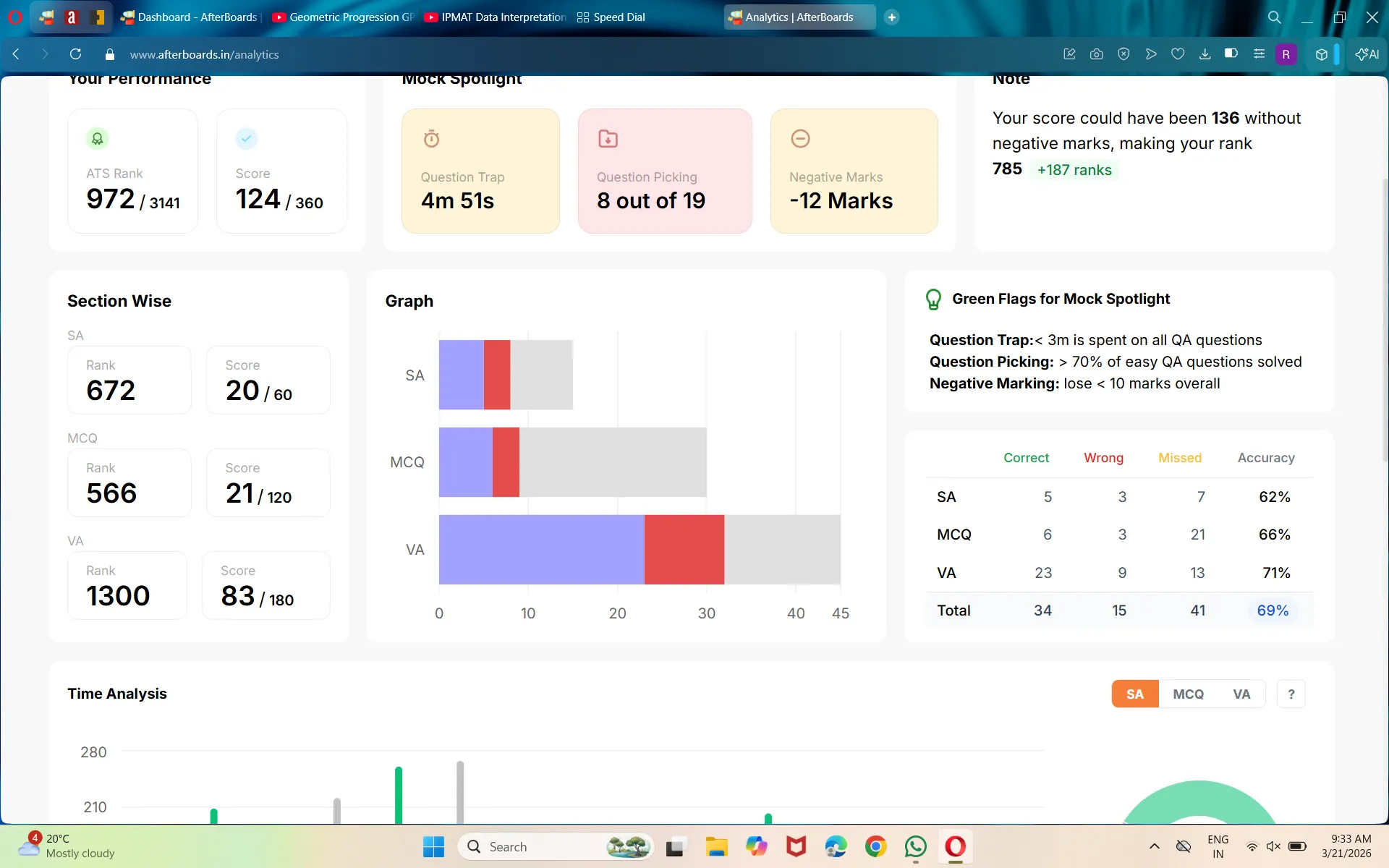Viewport: 1389px width, 868px height.
Task: Open a new browser tab
Action: [x=892, y=17]
